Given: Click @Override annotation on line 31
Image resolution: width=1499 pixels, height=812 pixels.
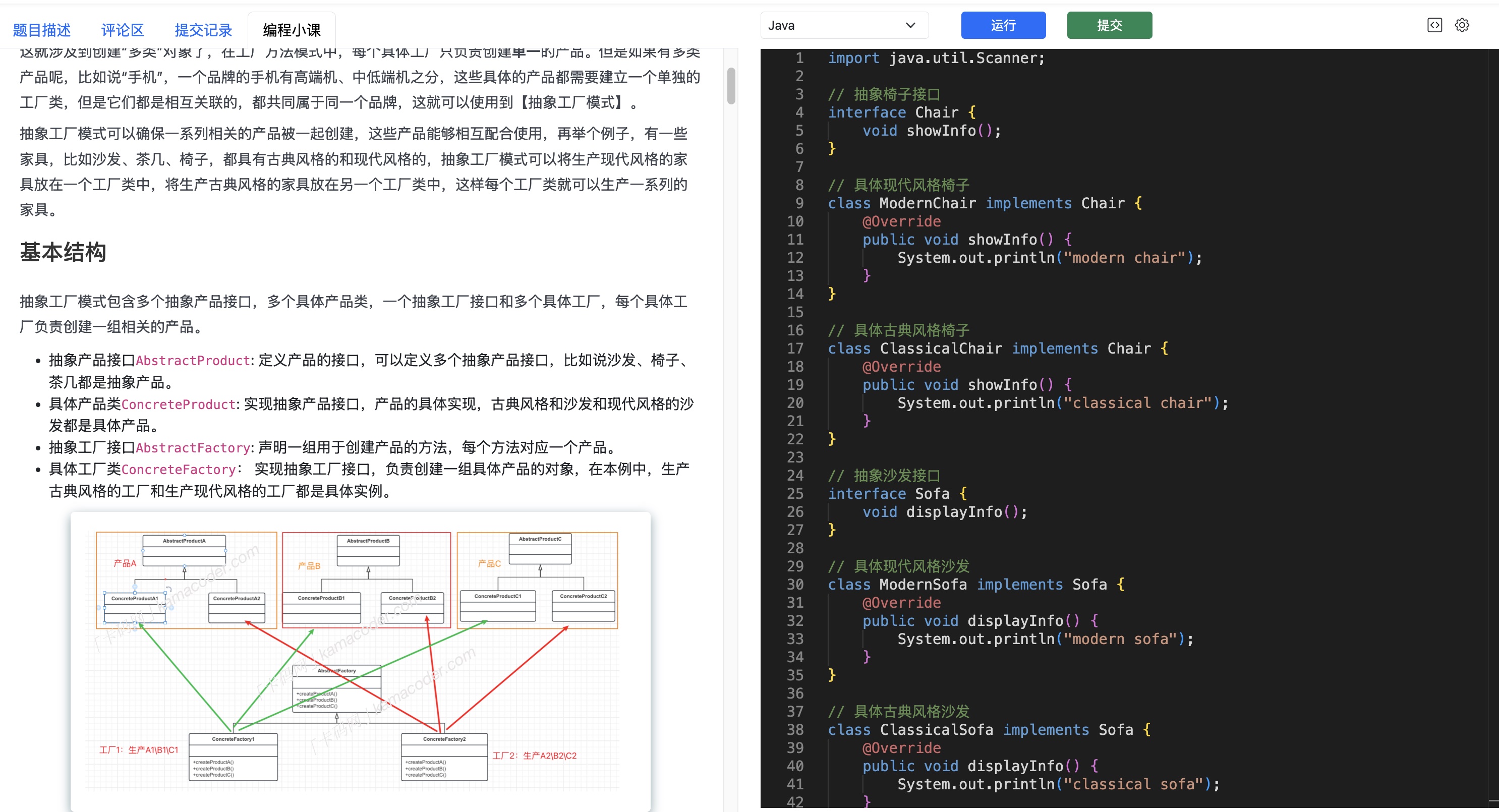Looking at the screenshot, I should pos(901,603).
